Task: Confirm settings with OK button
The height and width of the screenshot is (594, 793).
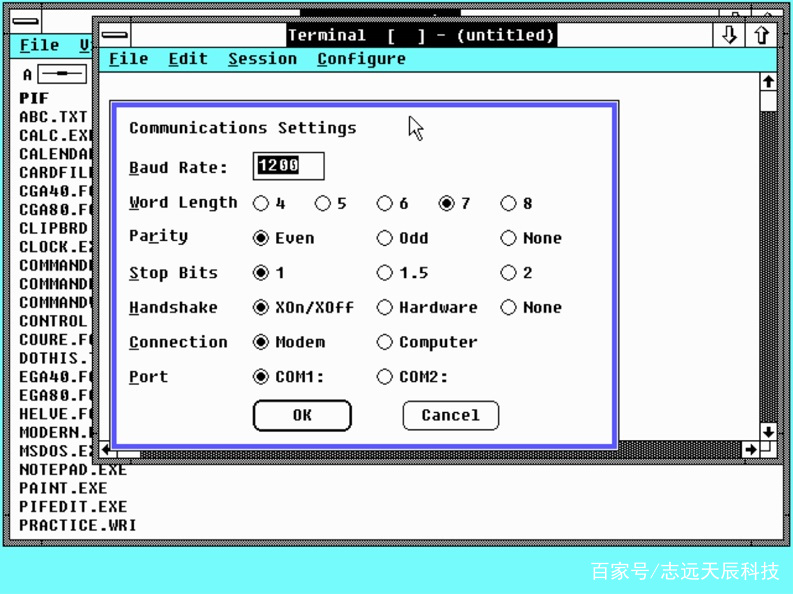Action: [302, 416]
